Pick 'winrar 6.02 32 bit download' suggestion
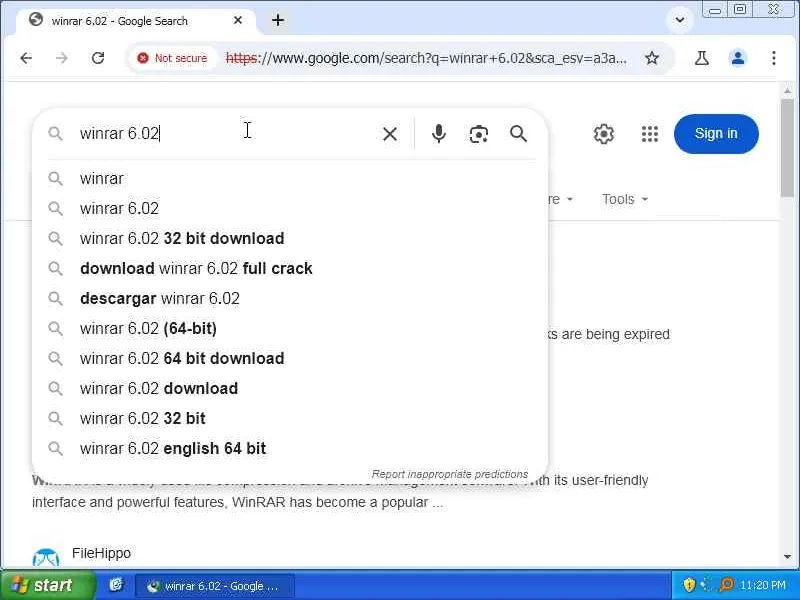 pos(290,238)
